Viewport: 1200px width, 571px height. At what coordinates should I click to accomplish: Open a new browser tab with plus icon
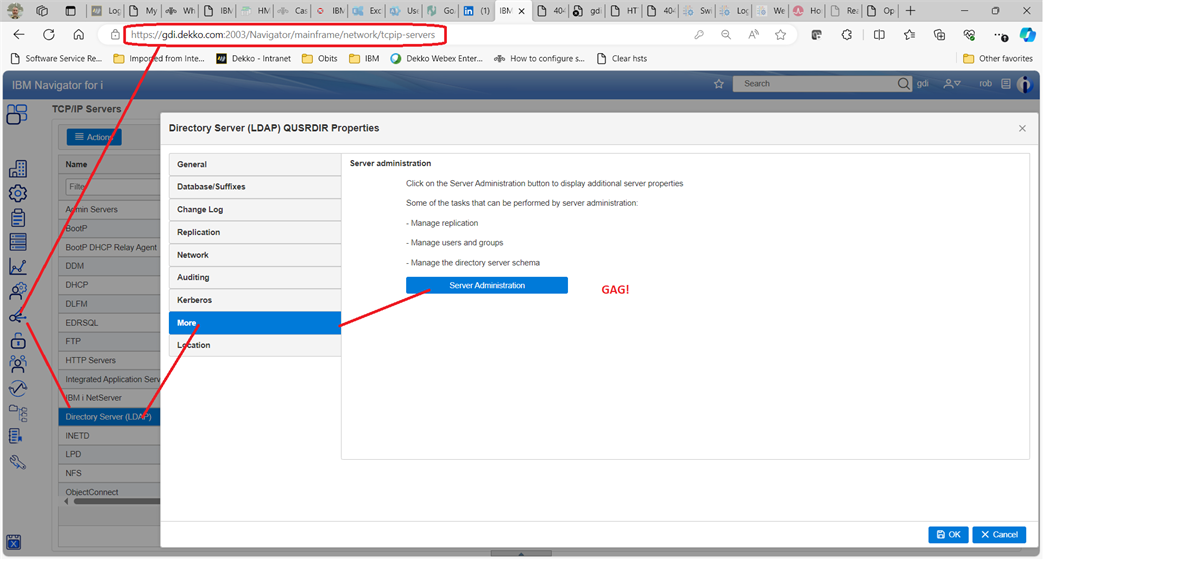(910, 11)
